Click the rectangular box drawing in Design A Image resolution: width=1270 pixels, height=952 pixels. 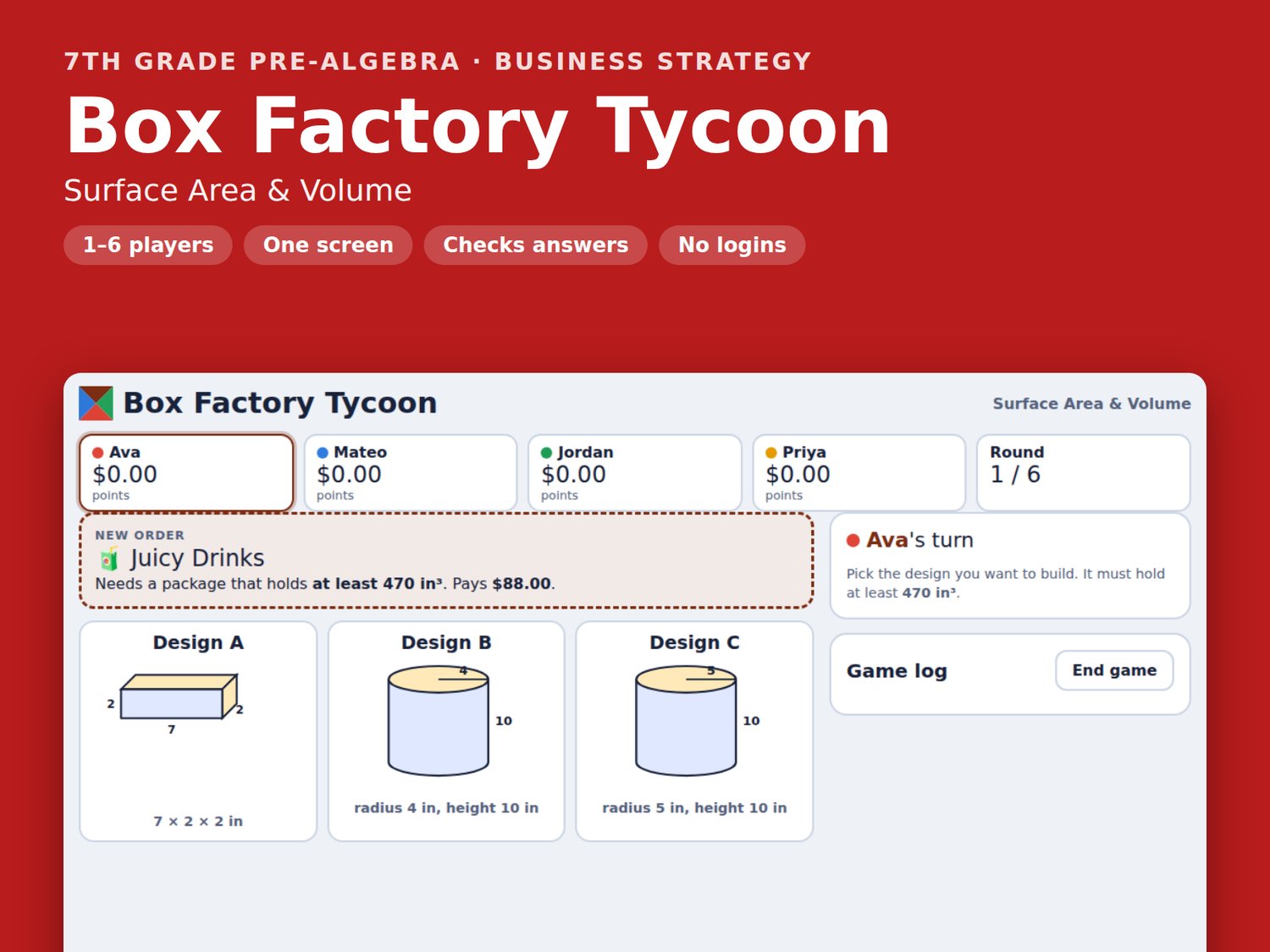click(x=179, y=696)
